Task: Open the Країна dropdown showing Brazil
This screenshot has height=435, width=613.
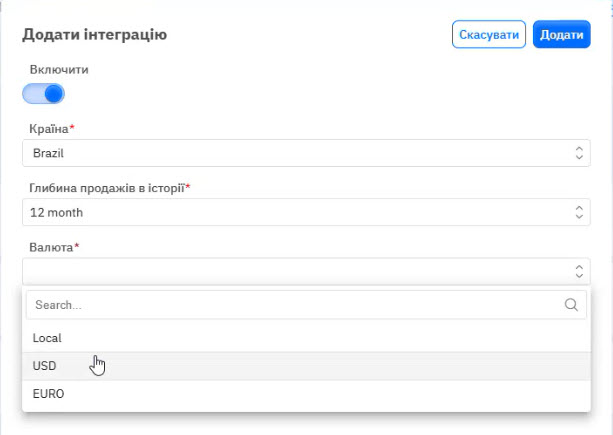Action: point(300,153)
